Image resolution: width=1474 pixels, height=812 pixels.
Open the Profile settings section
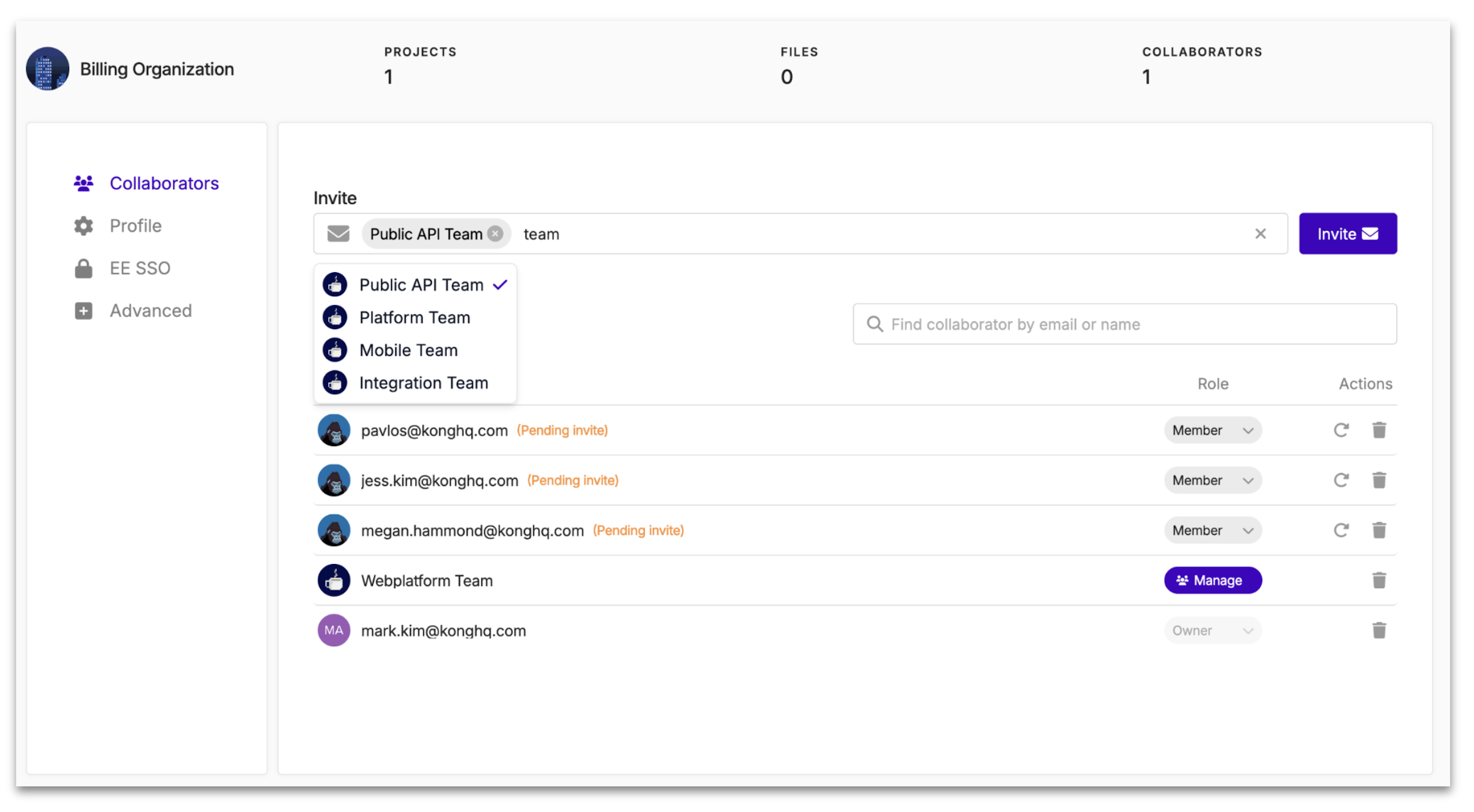click(x=135, y=226)
